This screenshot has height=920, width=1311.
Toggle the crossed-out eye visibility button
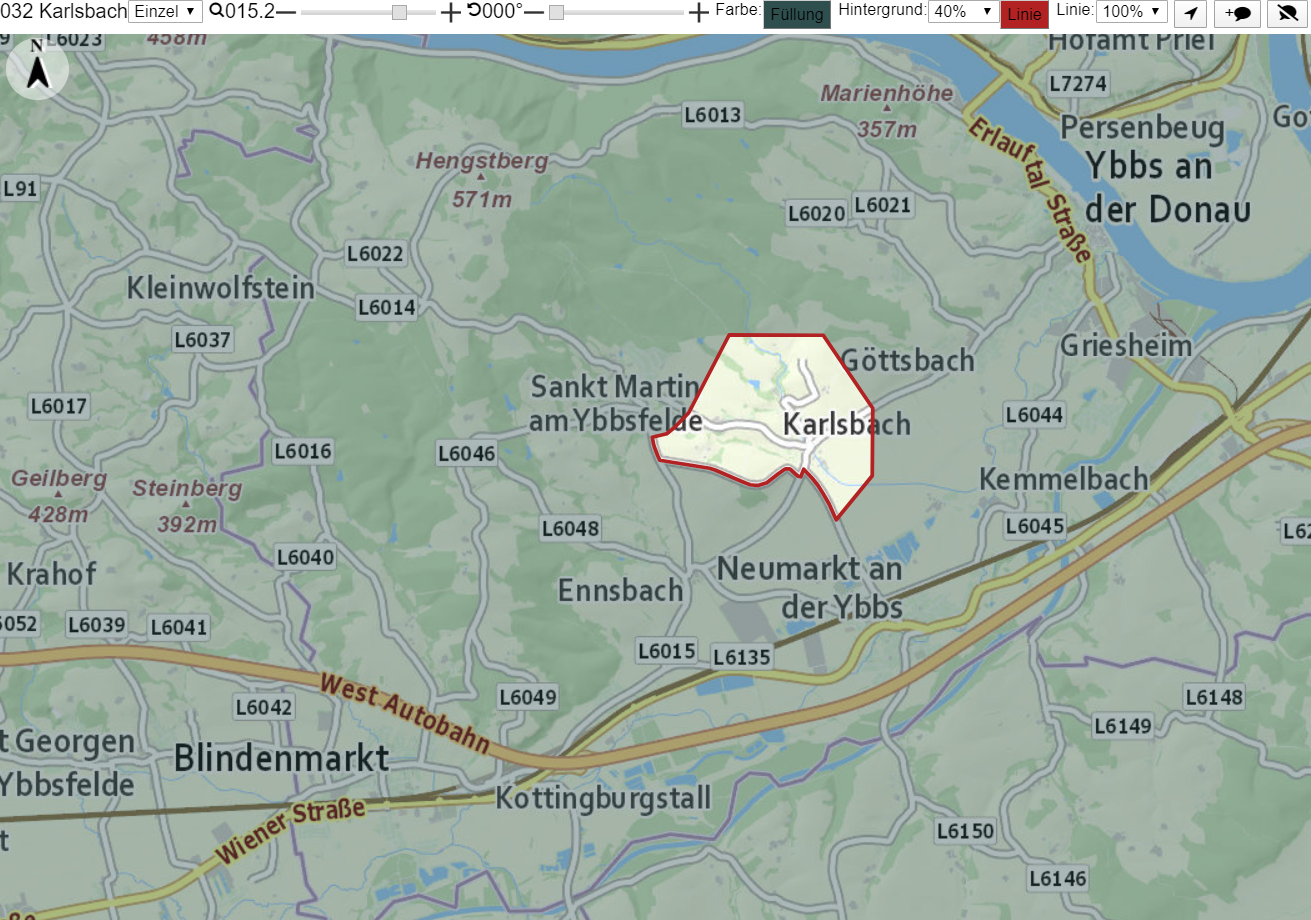pos(1289,13)
